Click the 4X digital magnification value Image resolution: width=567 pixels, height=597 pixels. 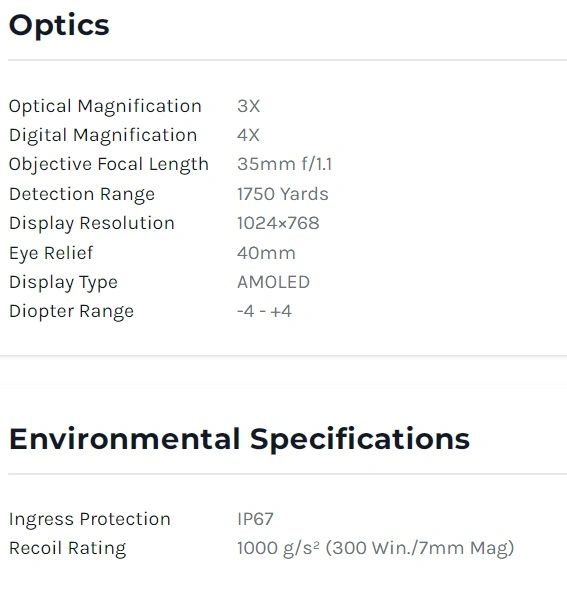[248, 136]
